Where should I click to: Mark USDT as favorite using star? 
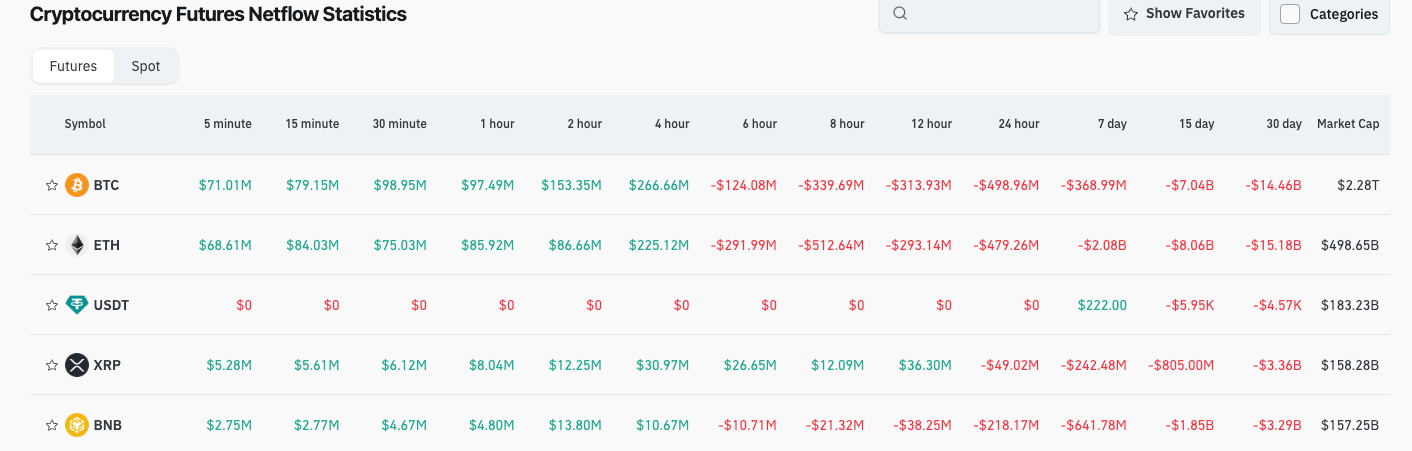[52, 305]
